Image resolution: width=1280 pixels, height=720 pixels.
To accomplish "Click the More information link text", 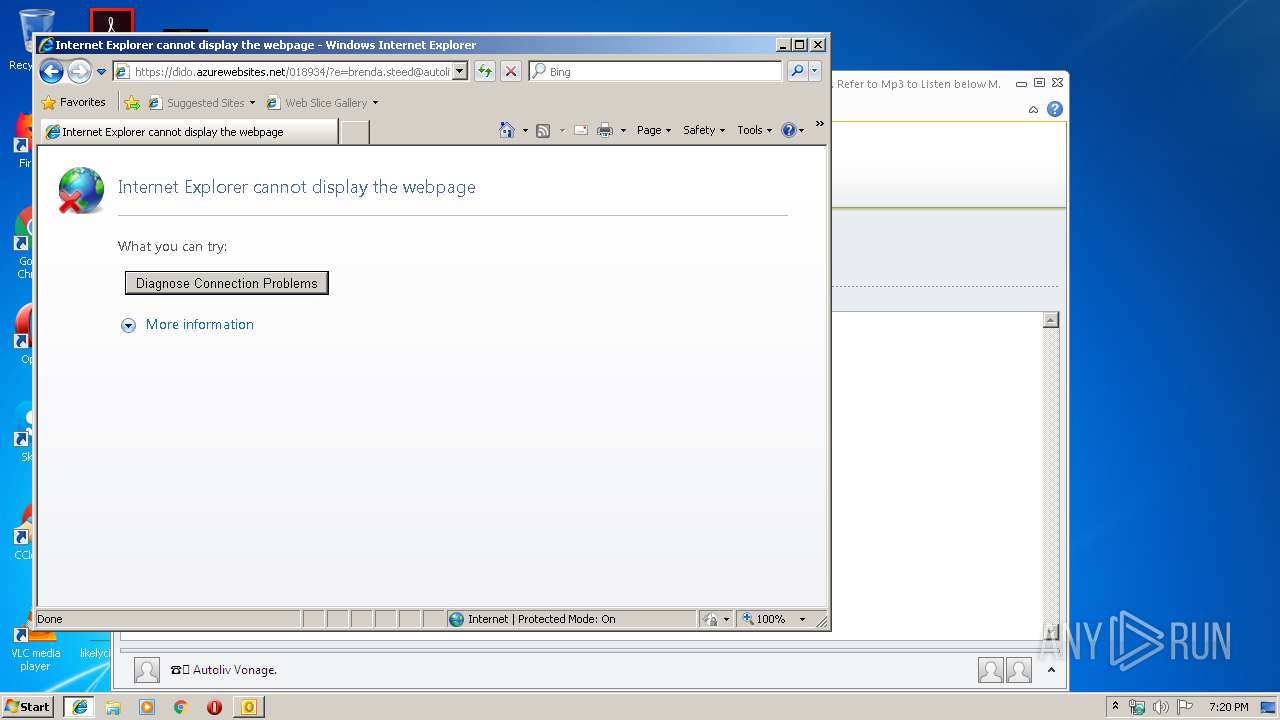I will tap(200, 324).
